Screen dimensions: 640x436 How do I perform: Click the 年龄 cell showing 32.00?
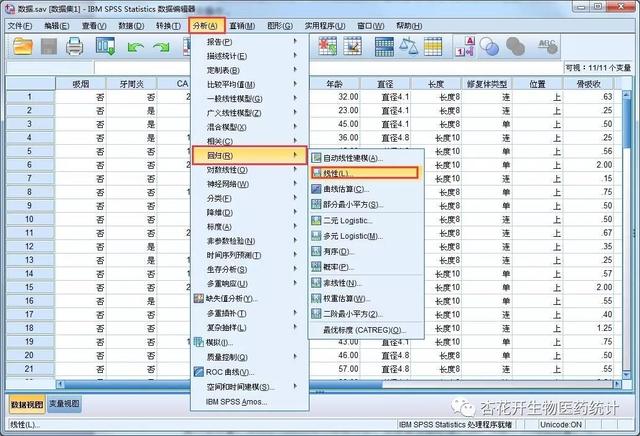click(x=335, y=97)
